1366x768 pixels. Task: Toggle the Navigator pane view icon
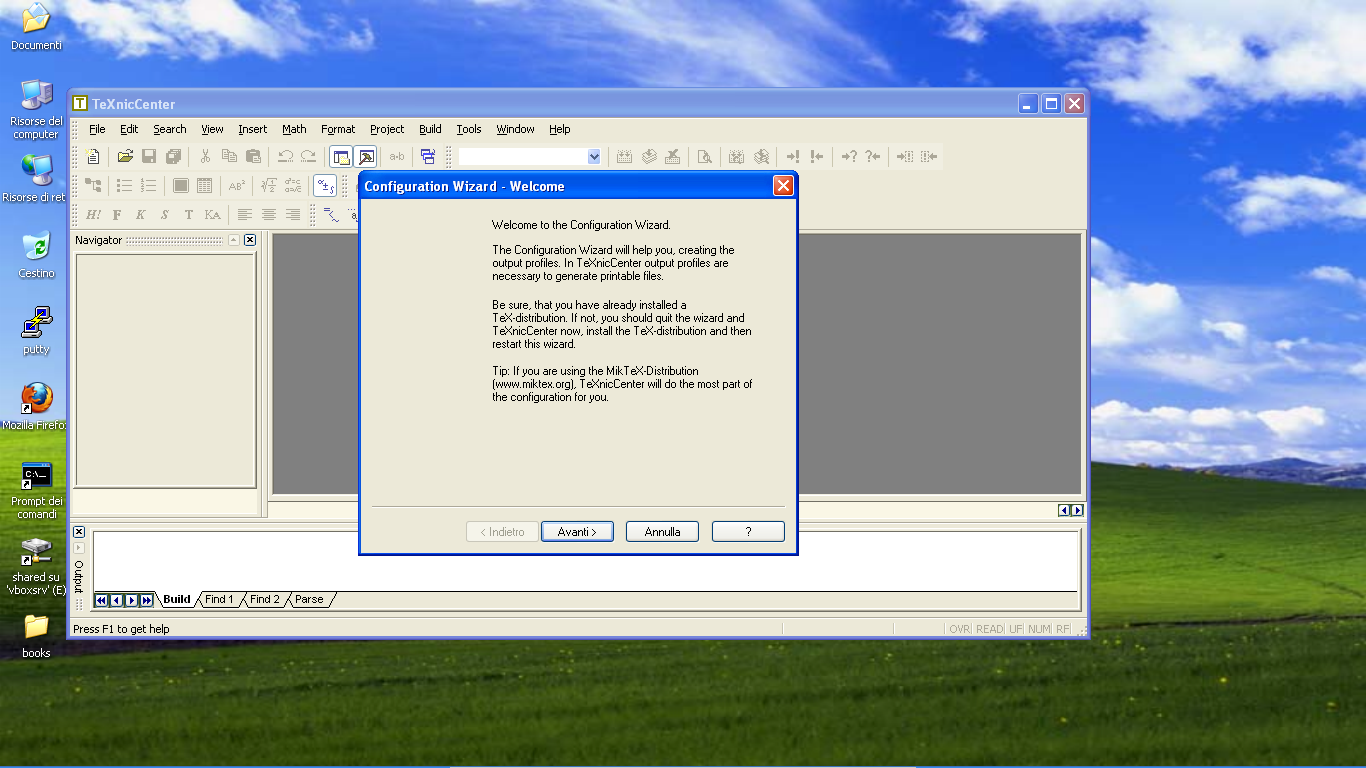[x=341, y=156]
